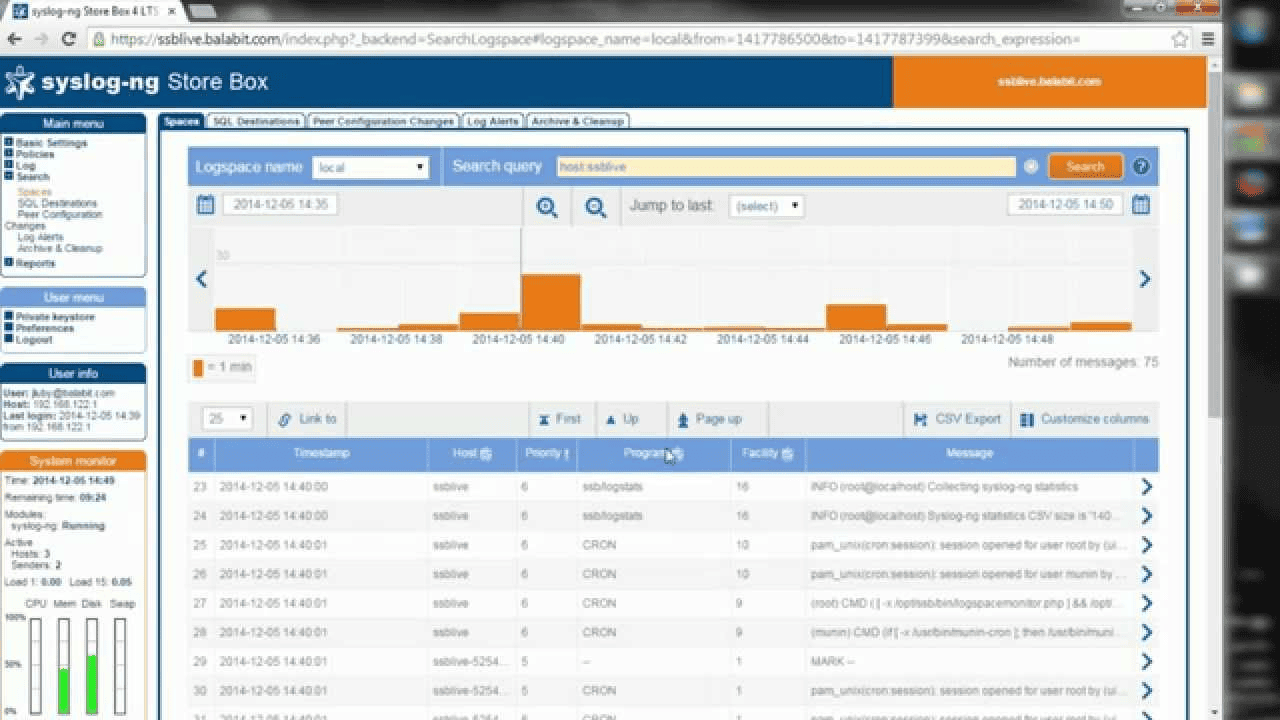Clear the search query field
This screenshot has width=1280, height=720.
point(1032,167)
